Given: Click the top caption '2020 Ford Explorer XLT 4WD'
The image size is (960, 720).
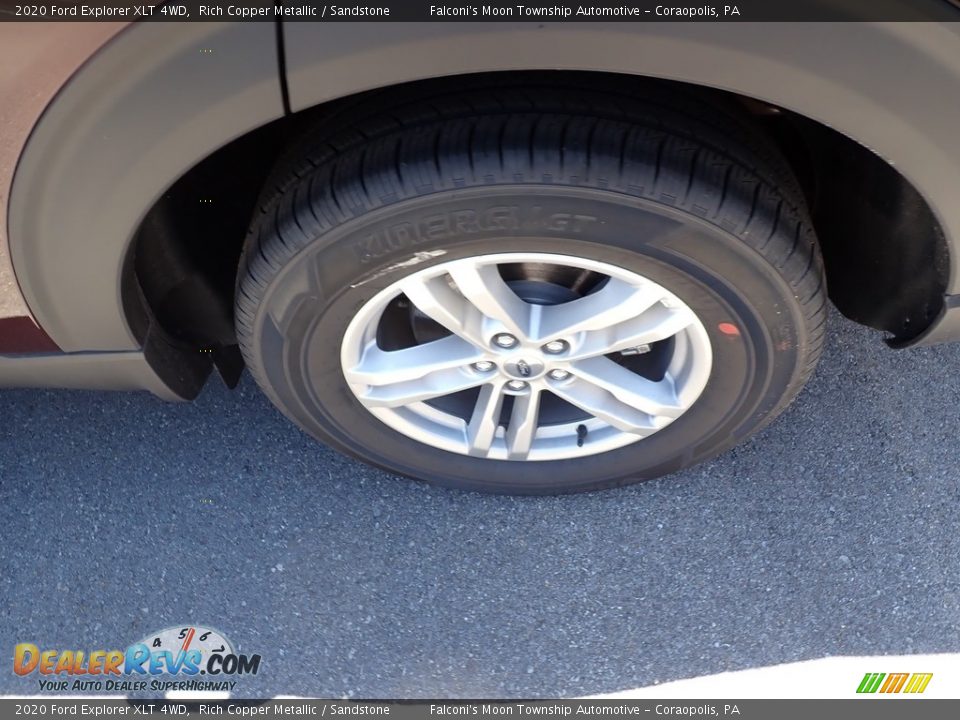Looking at the screenshot, I should [101, 11].
